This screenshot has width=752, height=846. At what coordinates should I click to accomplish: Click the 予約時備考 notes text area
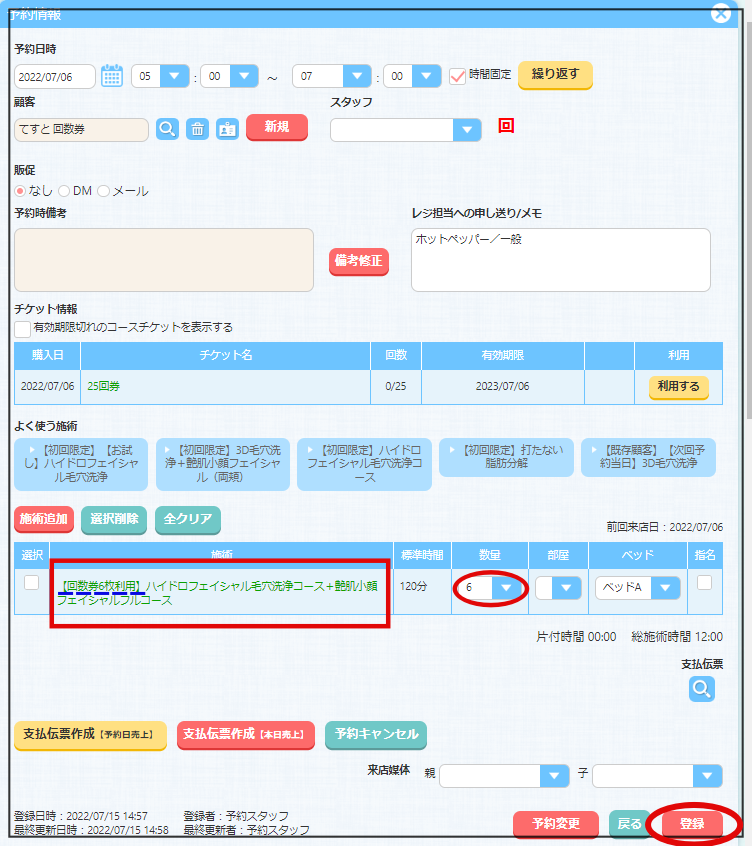click(x=164, y=260)
